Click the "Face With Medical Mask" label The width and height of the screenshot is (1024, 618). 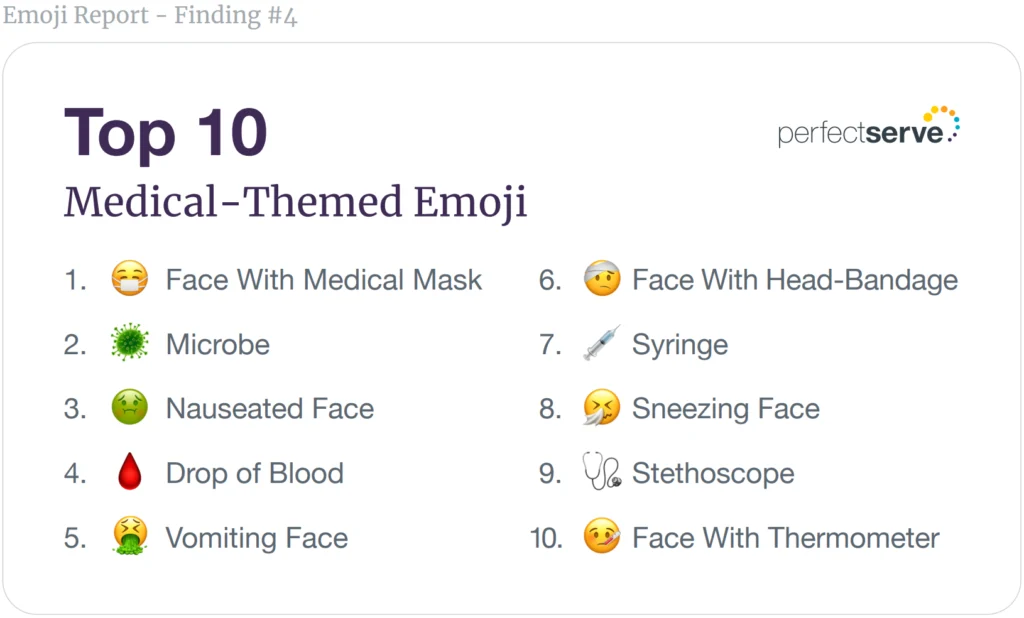(x=324, y=281)
